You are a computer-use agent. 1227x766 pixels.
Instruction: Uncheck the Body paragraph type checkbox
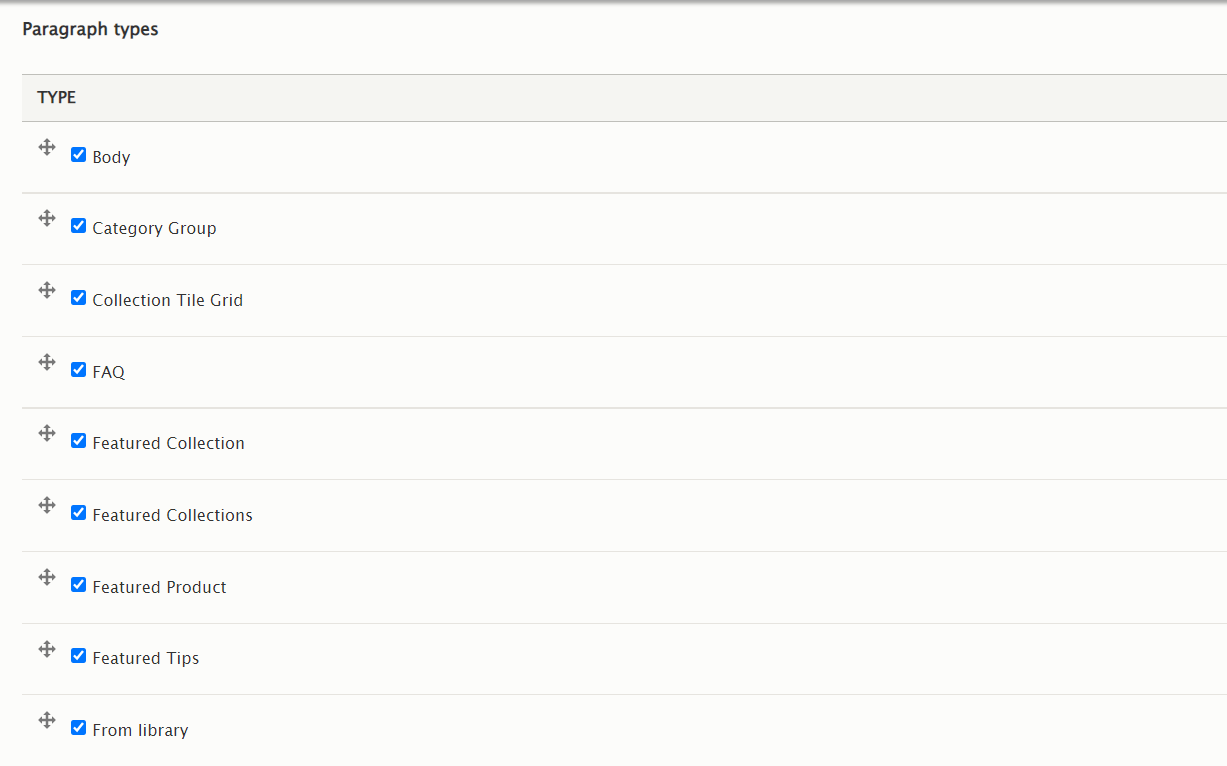click(79, 155)
